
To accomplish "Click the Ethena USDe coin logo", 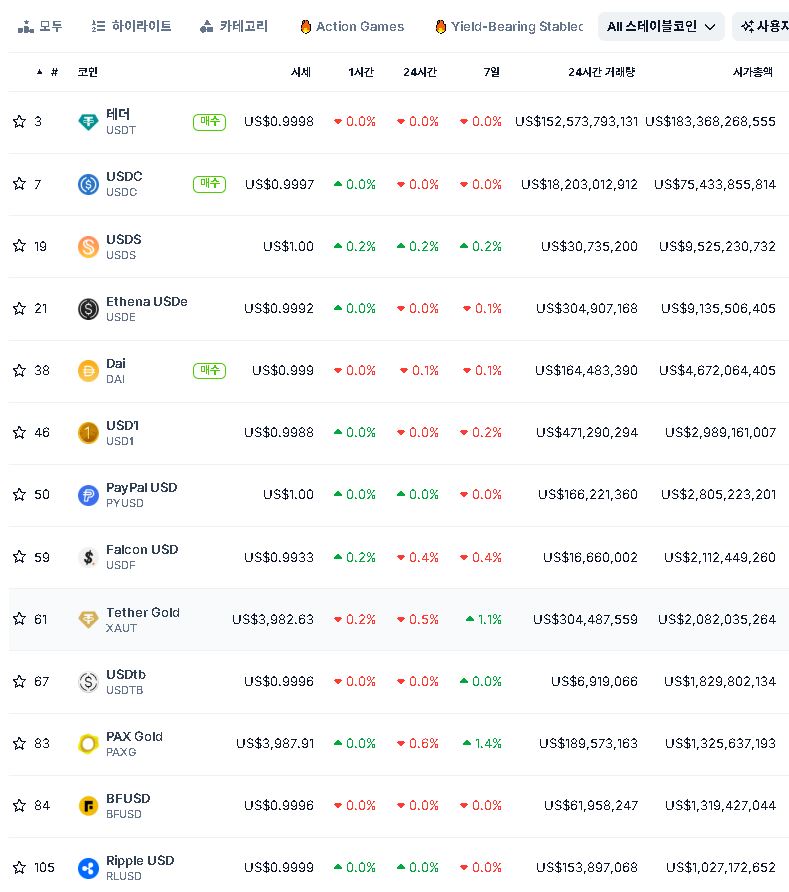I will pyautogui.click(x=88, y=309).
